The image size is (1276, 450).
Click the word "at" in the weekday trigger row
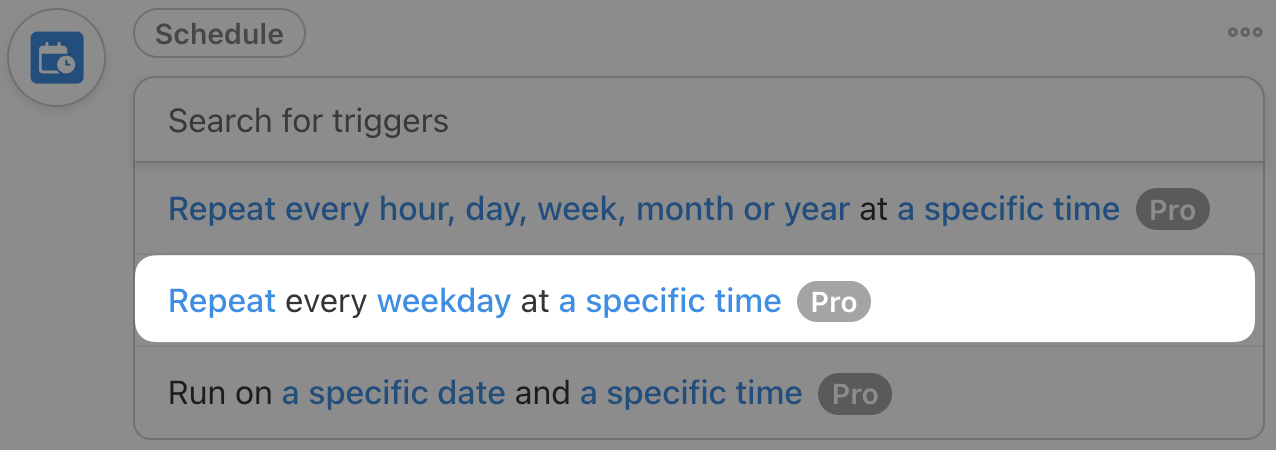point(535,301)
